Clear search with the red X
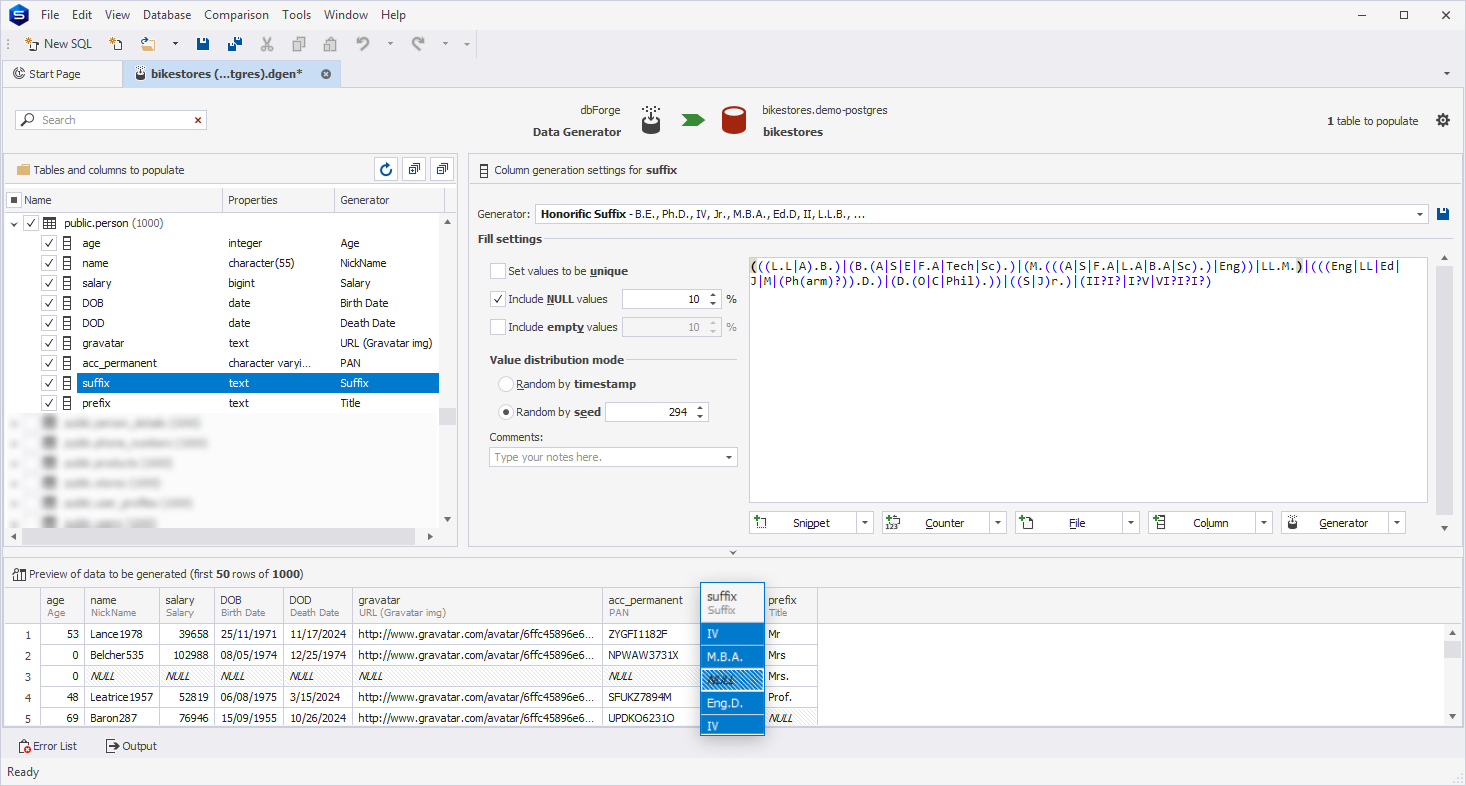Viewport: 1466px width, 786px height. [198, 120]
